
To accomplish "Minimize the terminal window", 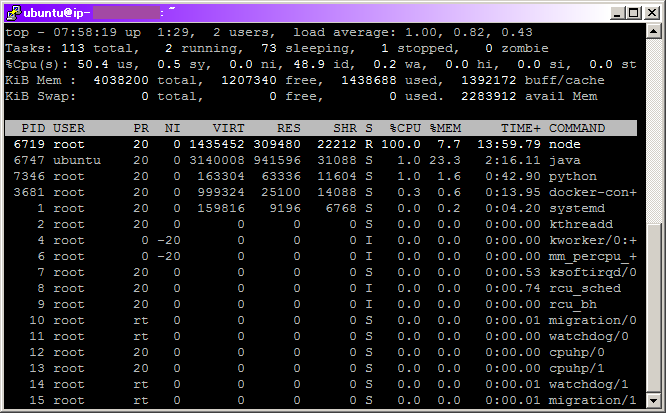I will click(615, 12).
